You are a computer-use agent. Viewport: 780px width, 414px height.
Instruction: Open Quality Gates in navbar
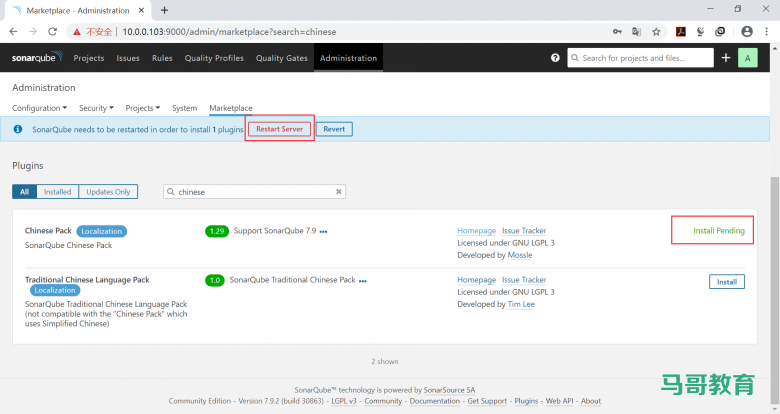282,58
